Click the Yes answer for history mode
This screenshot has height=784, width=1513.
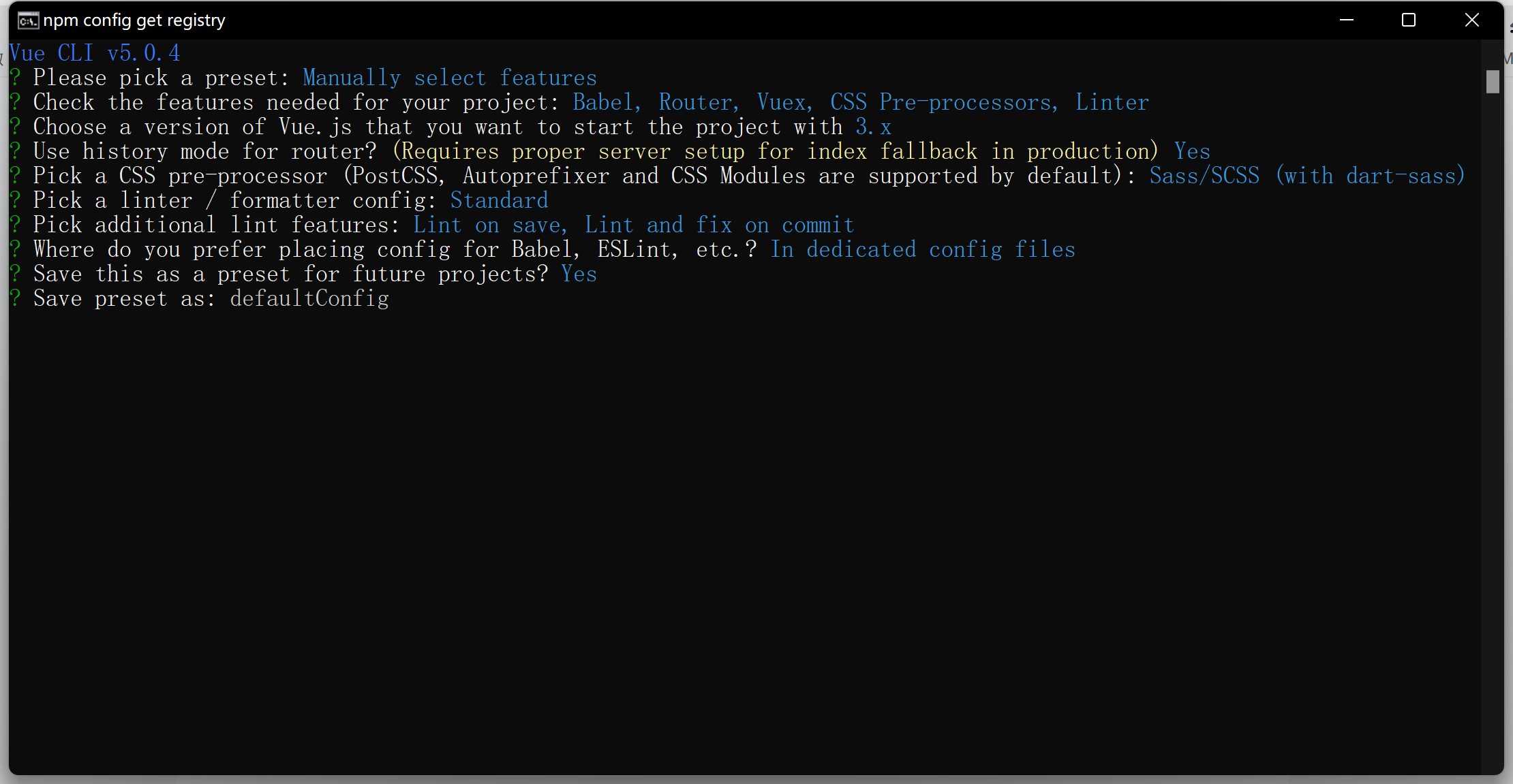1191,151
